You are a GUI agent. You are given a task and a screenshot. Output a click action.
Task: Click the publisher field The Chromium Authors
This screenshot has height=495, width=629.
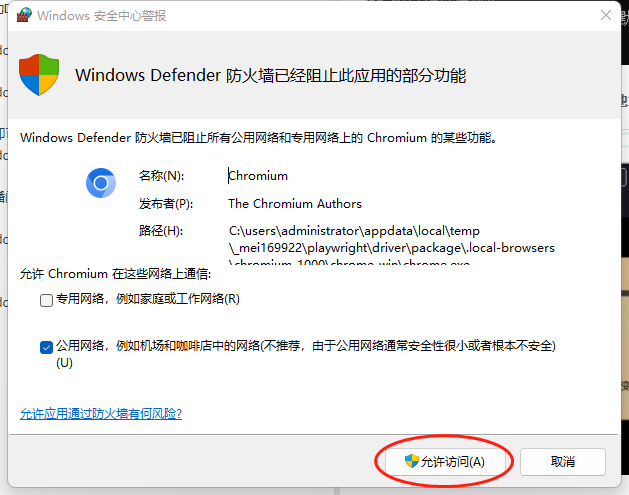point(295,204)
